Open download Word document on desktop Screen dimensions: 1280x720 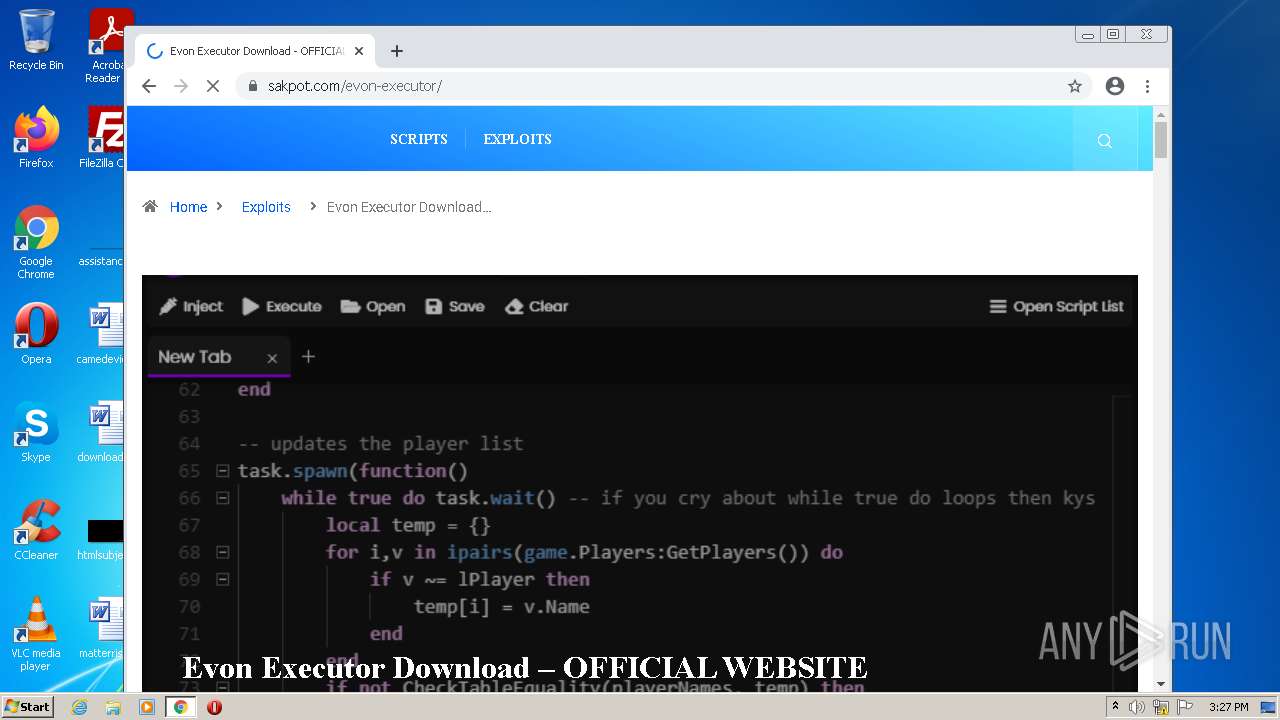[102, 432]
